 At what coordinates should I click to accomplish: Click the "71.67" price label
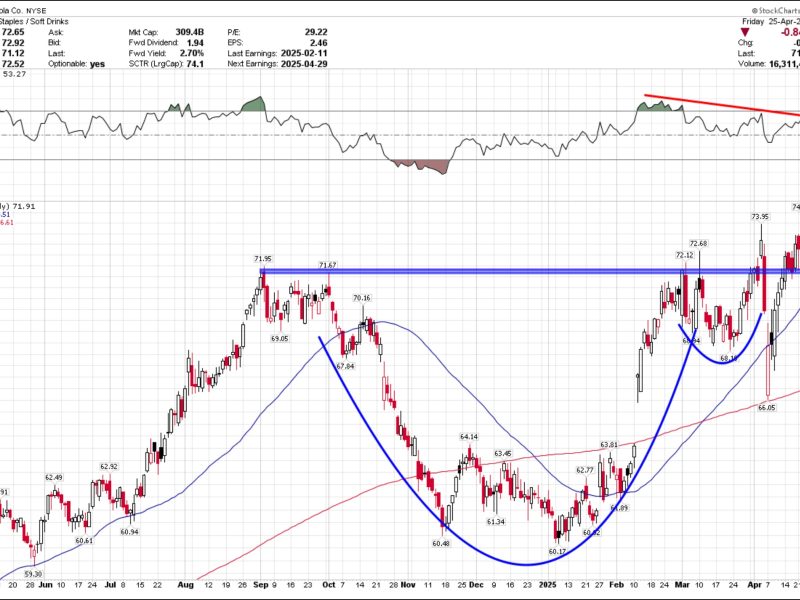[328, 265]
